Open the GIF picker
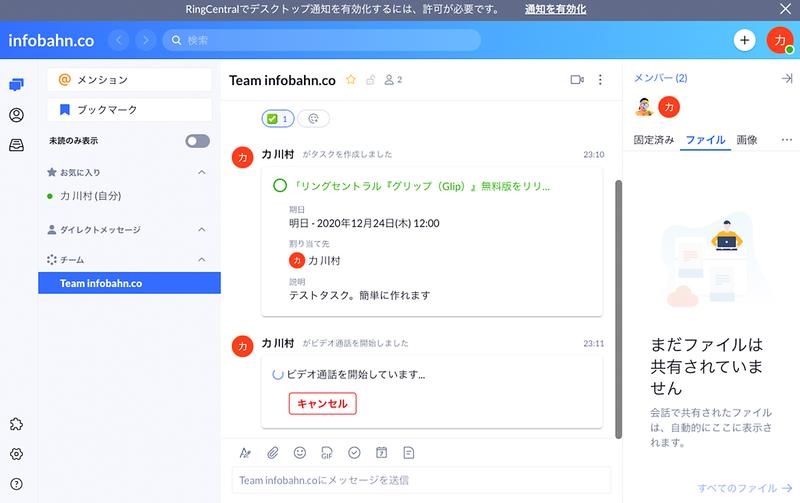Image resolution: width=800 pixels, height=503 pixels. click(327, 453)
